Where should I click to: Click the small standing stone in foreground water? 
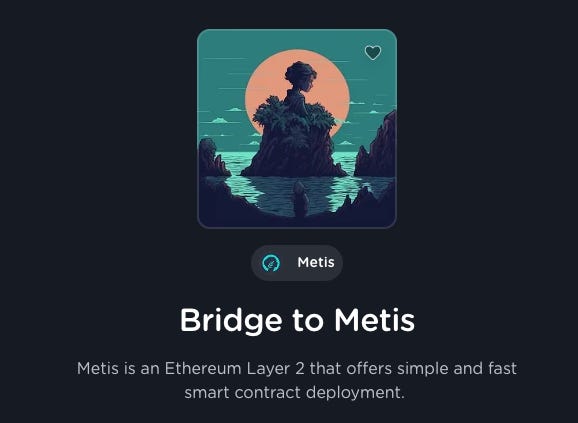coord(300,199)
